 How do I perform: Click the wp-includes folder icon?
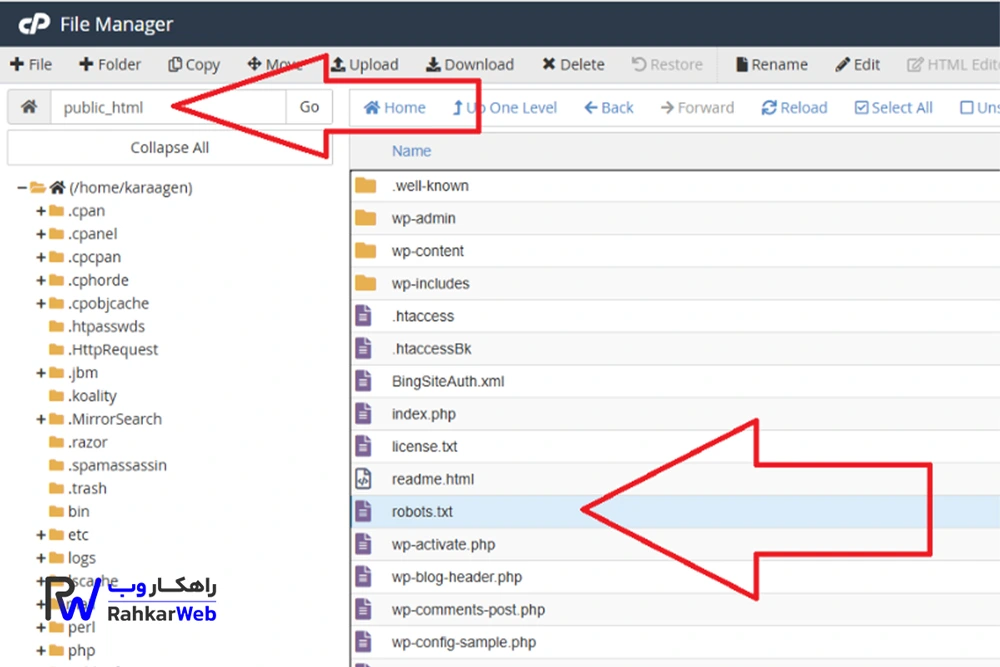click(365, 283)
